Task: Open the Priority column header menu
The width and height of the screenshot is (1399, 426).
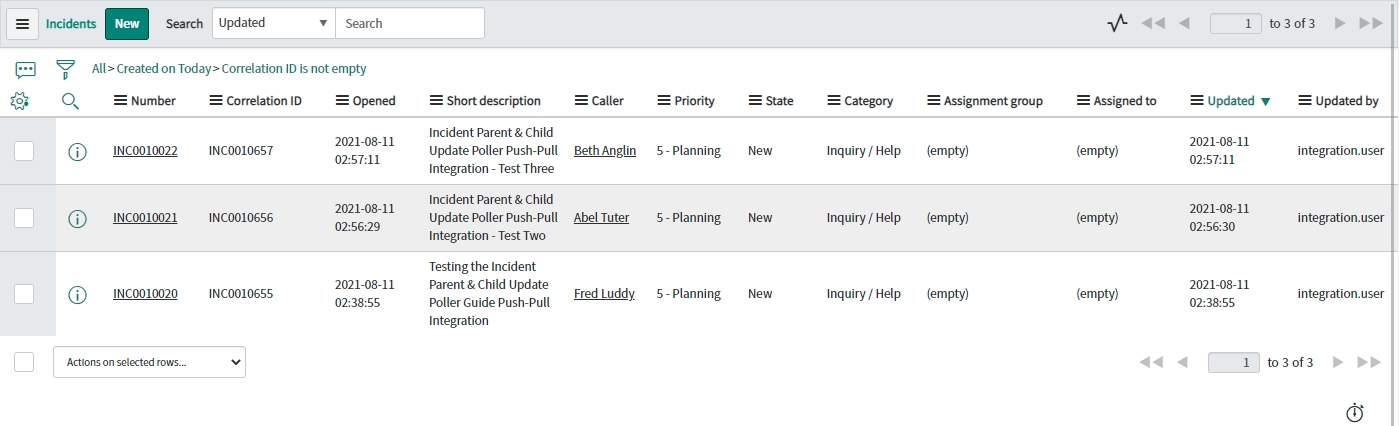Action: pos(664,101)
